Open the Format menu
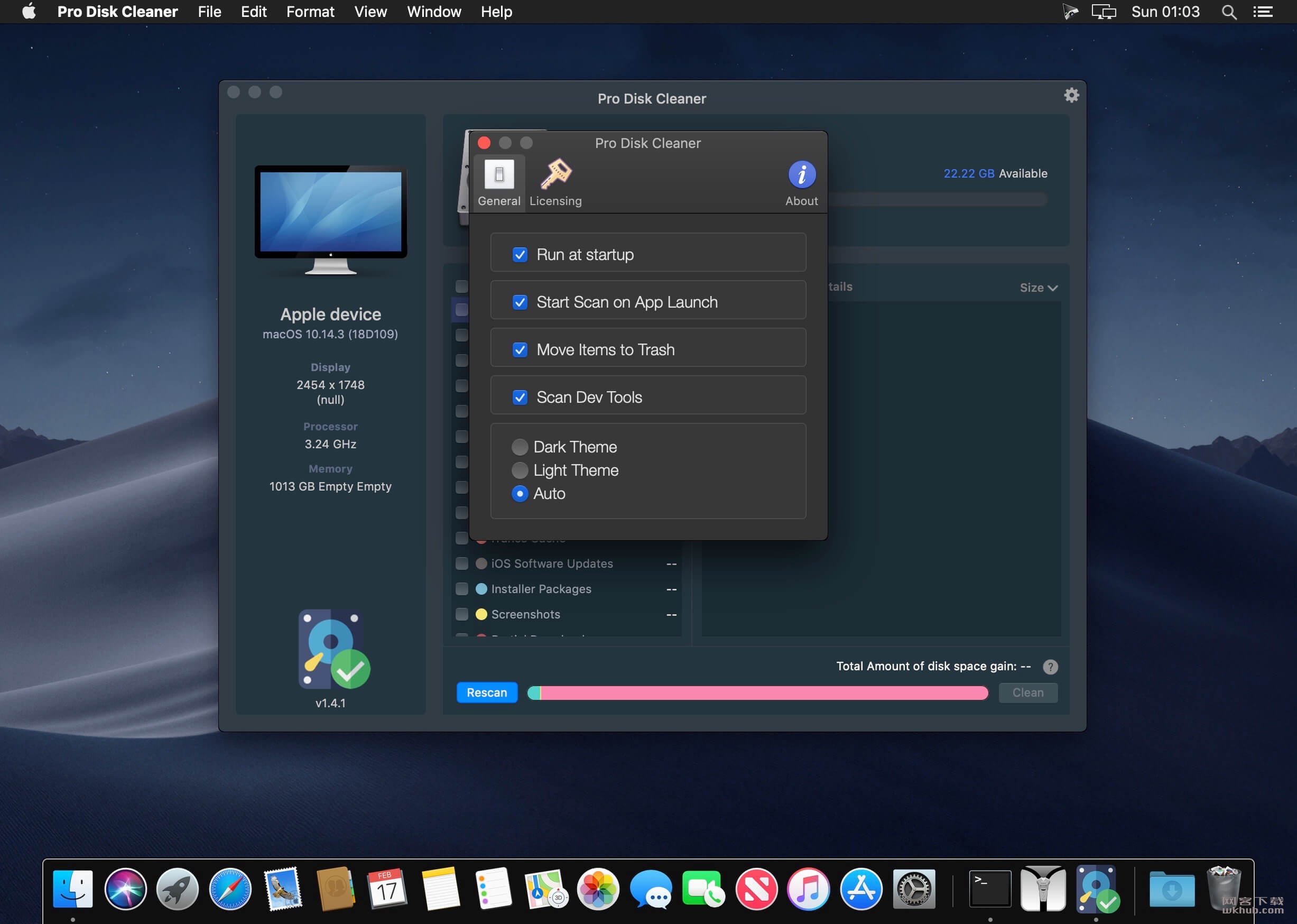The height and width of the screenshot is (924, 1297). (310, 12)
